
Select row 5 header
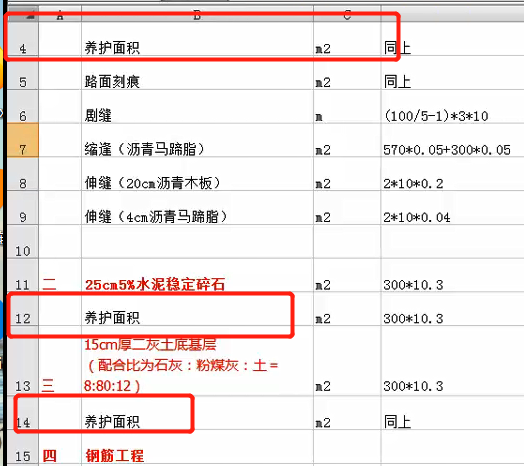[x=22, y=73]
